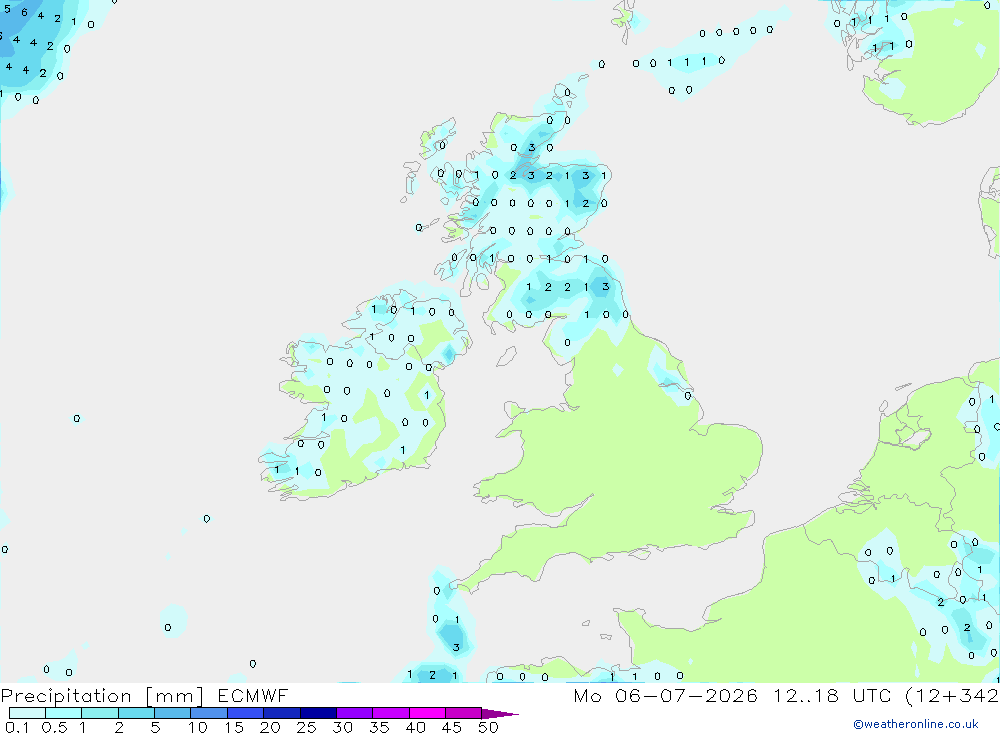Select the 35–40 mm purple legend box

pos(391,713)
